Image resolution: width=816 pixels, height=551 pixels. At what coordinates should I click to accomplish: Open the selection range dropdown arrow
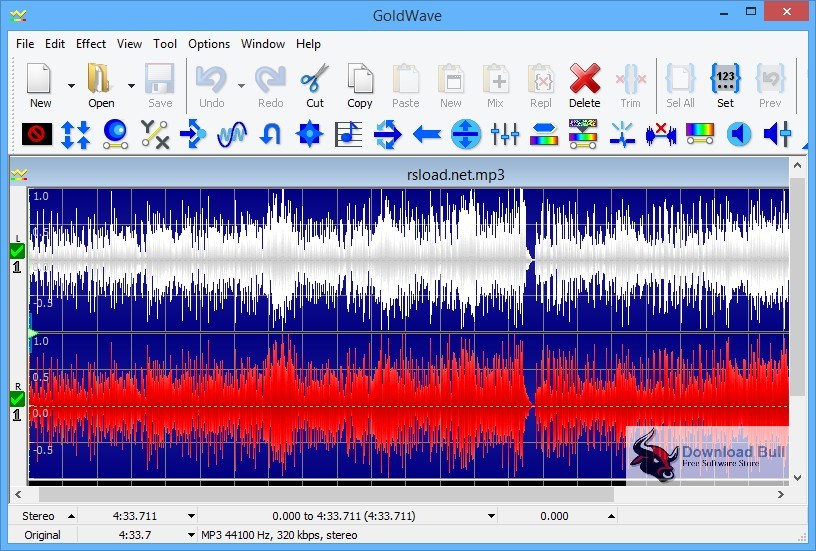[x=491, y=516]
